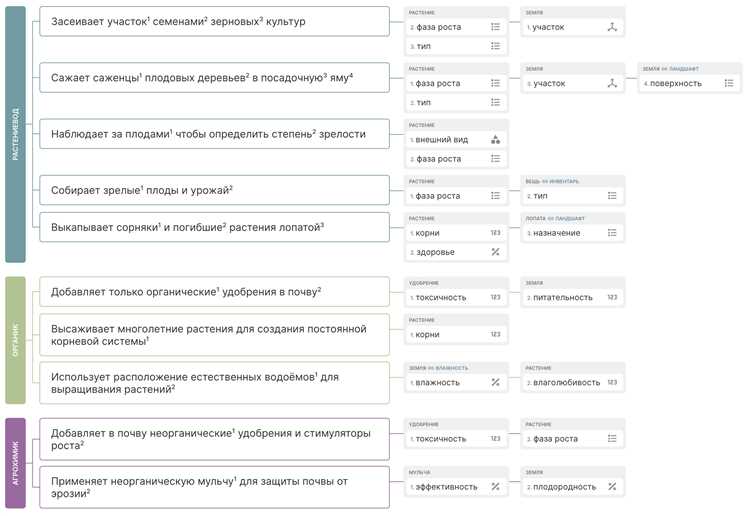Image resolution: width=750 pixels, height=516 pixels.
Task: Click percent icon beside 'здоровье'
Action: tap(495, 252)
